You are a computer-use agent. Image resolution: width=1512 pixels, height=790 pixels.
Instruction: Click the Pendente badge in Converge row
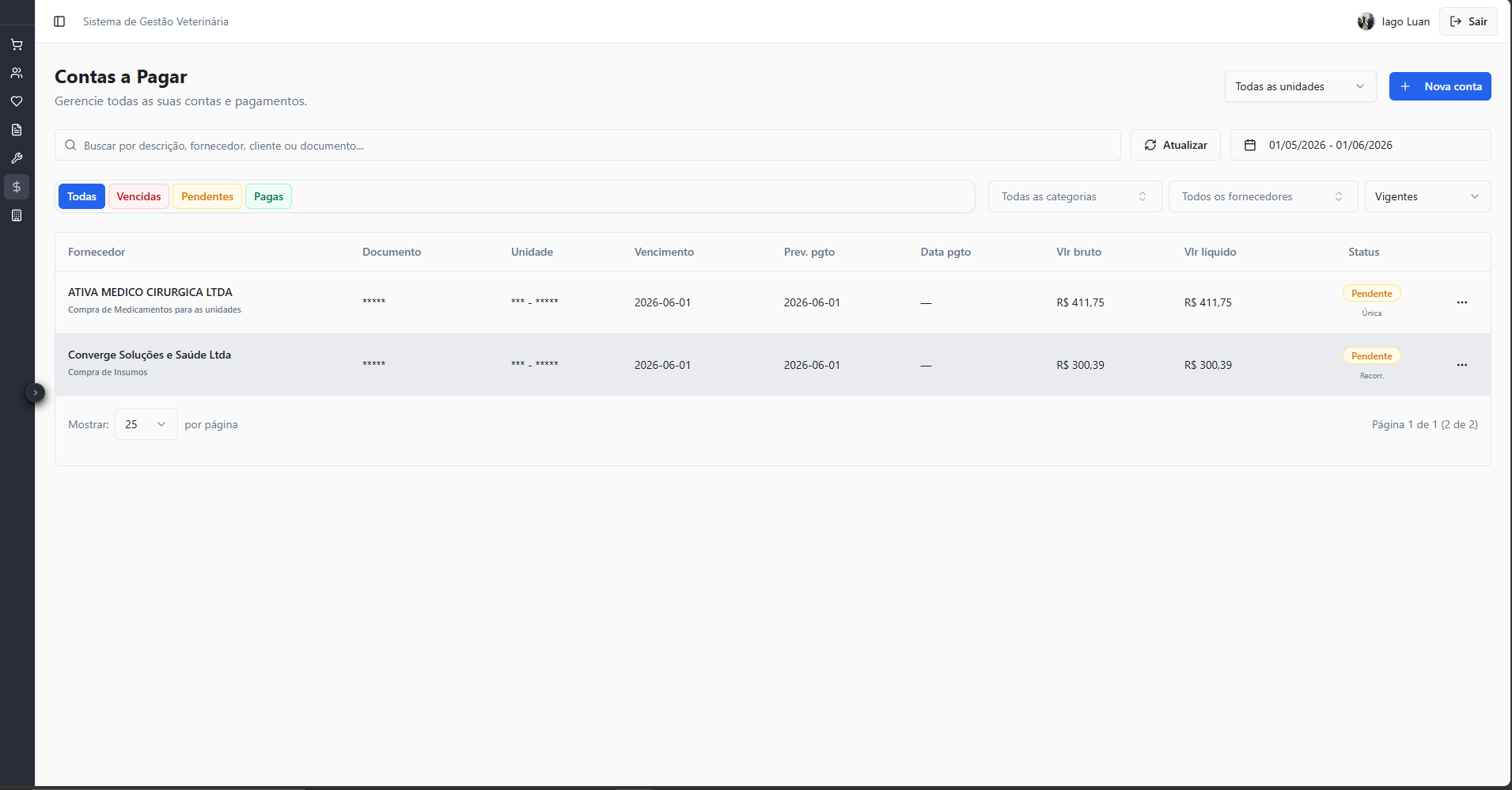(1371, 356)
